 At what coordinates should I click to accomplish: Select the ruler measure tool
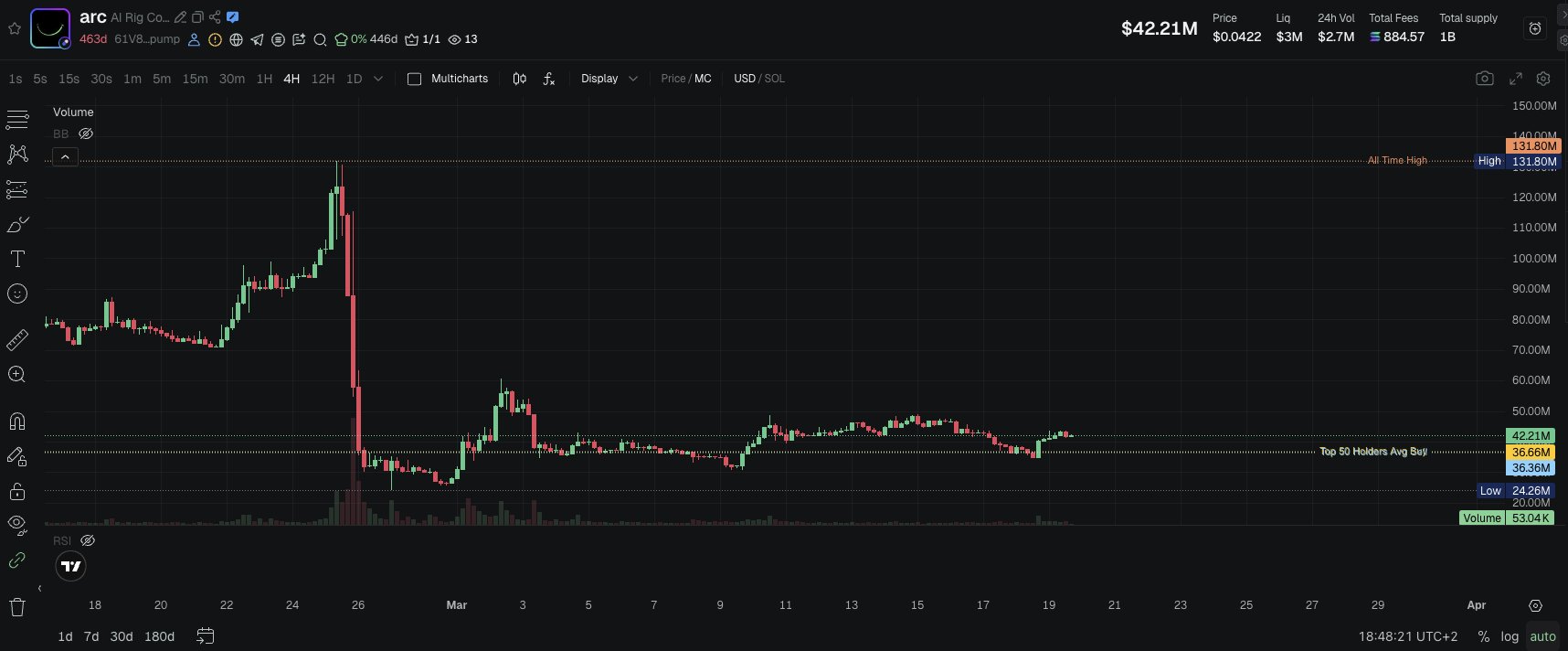coord(17,339)
